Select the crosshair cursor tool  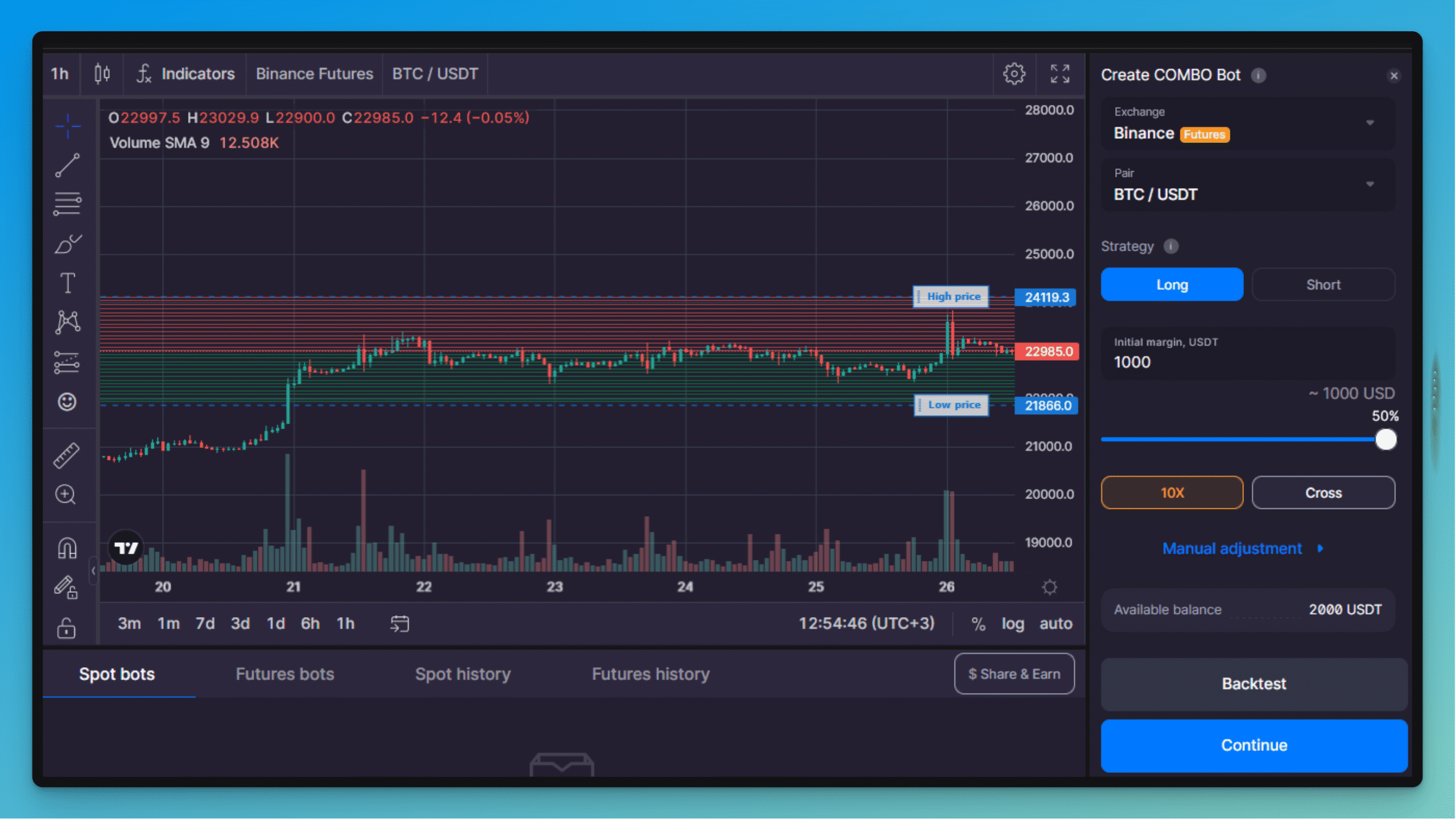67,127
